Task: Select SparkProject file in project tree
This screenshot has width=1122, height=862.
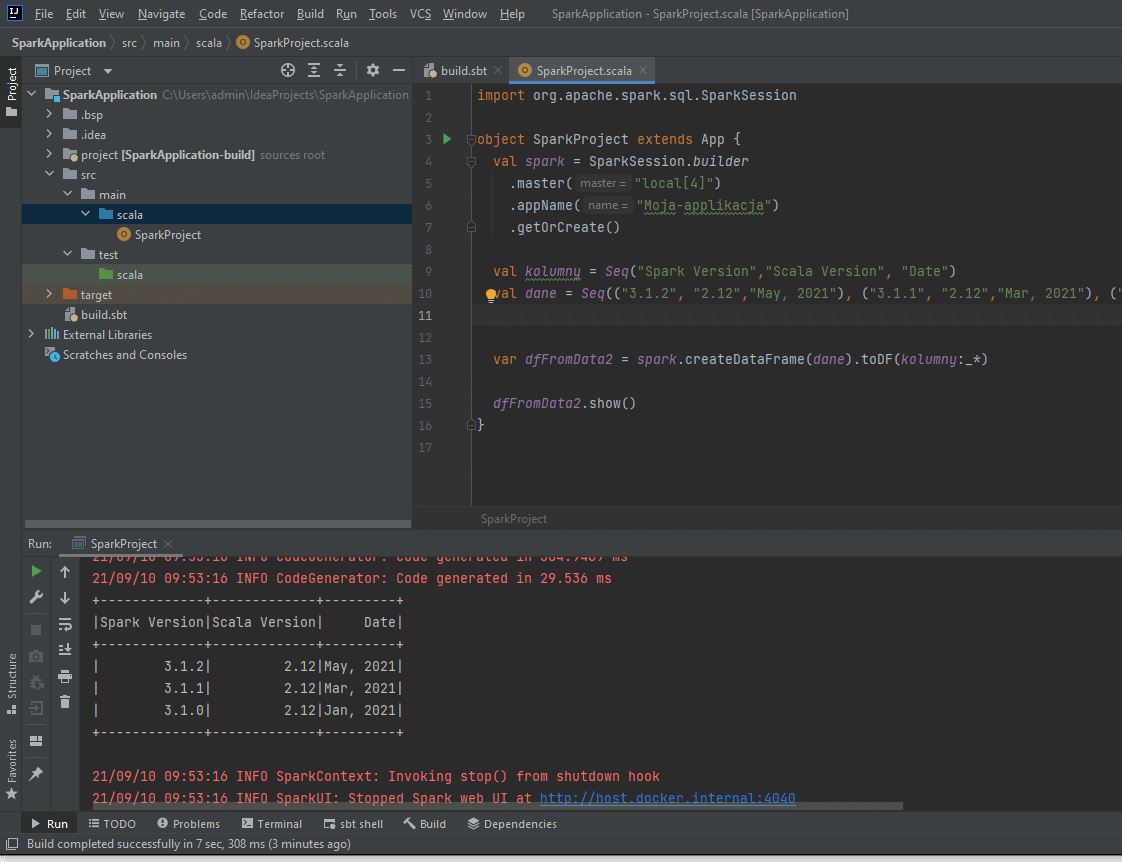Action: [x=167, y=235]
